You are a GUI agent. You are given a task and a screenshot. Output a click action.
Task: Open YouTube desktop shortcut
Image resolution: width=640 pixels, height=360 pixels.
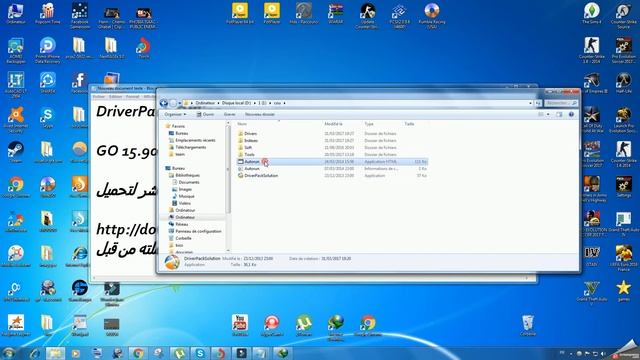[x=240, y=325]
